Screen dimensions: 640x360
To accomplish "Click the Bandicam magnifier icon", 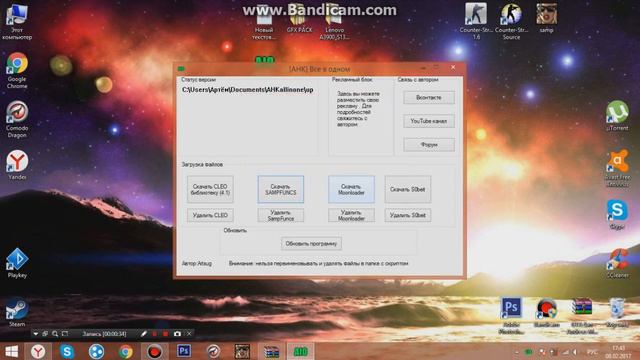I will click(55, 334).
